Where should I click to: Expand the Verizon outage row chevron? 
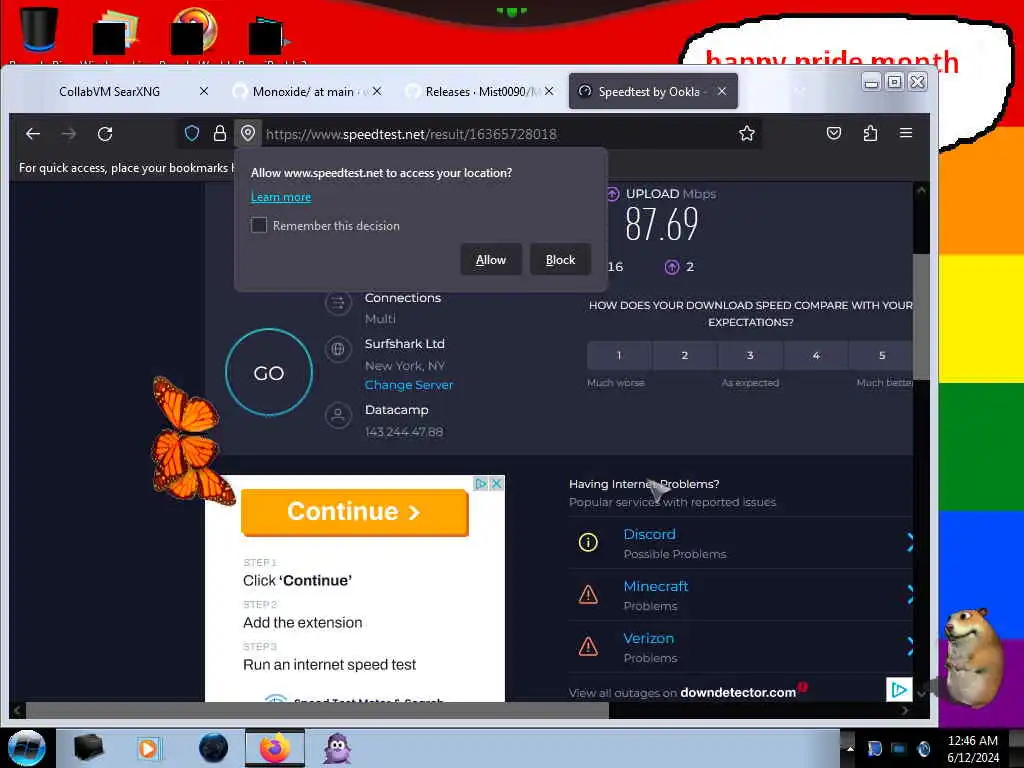point(909,647)
